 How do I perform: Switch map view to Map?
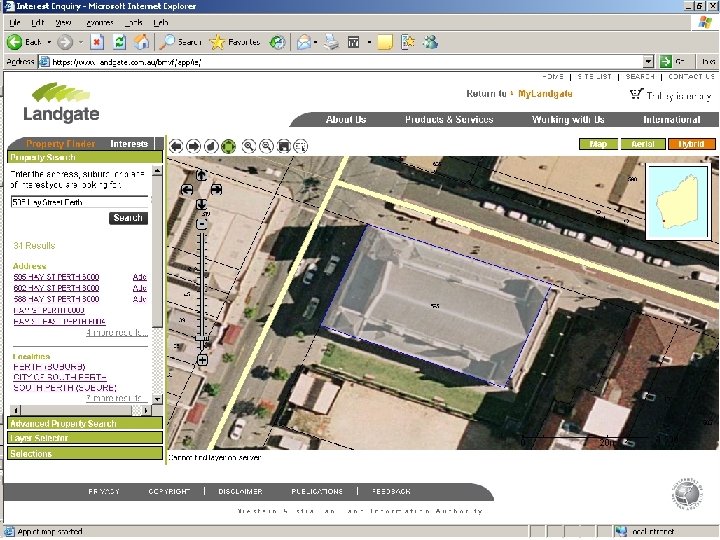coord(598,144)
